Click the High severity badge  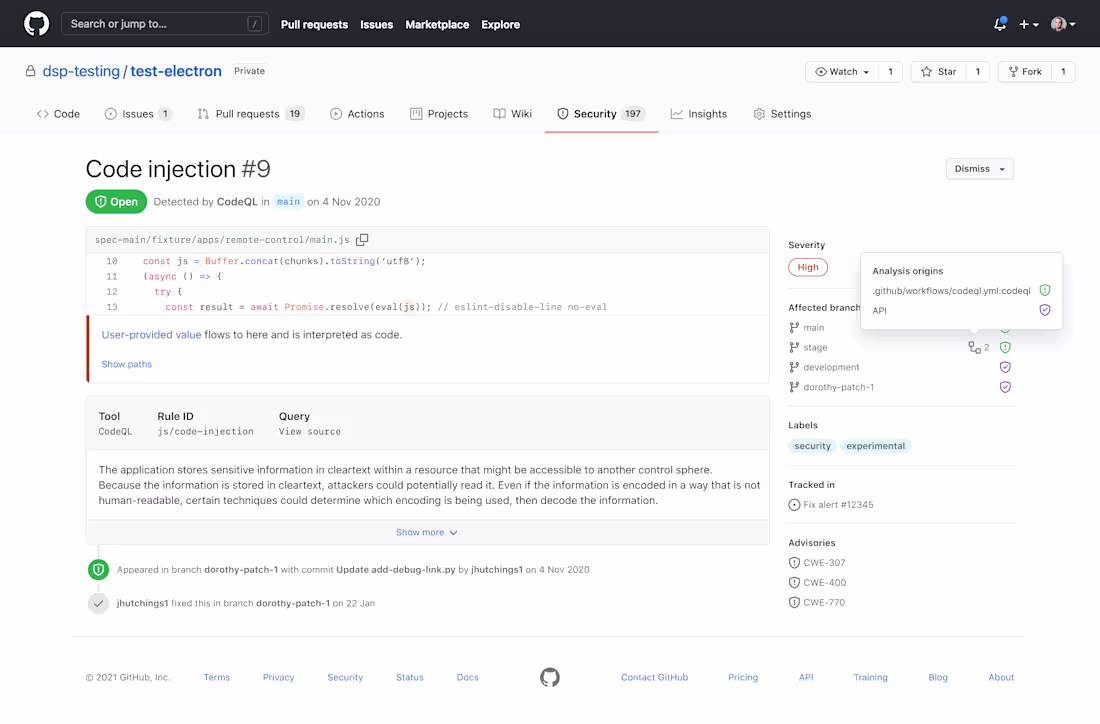[807, 267]
